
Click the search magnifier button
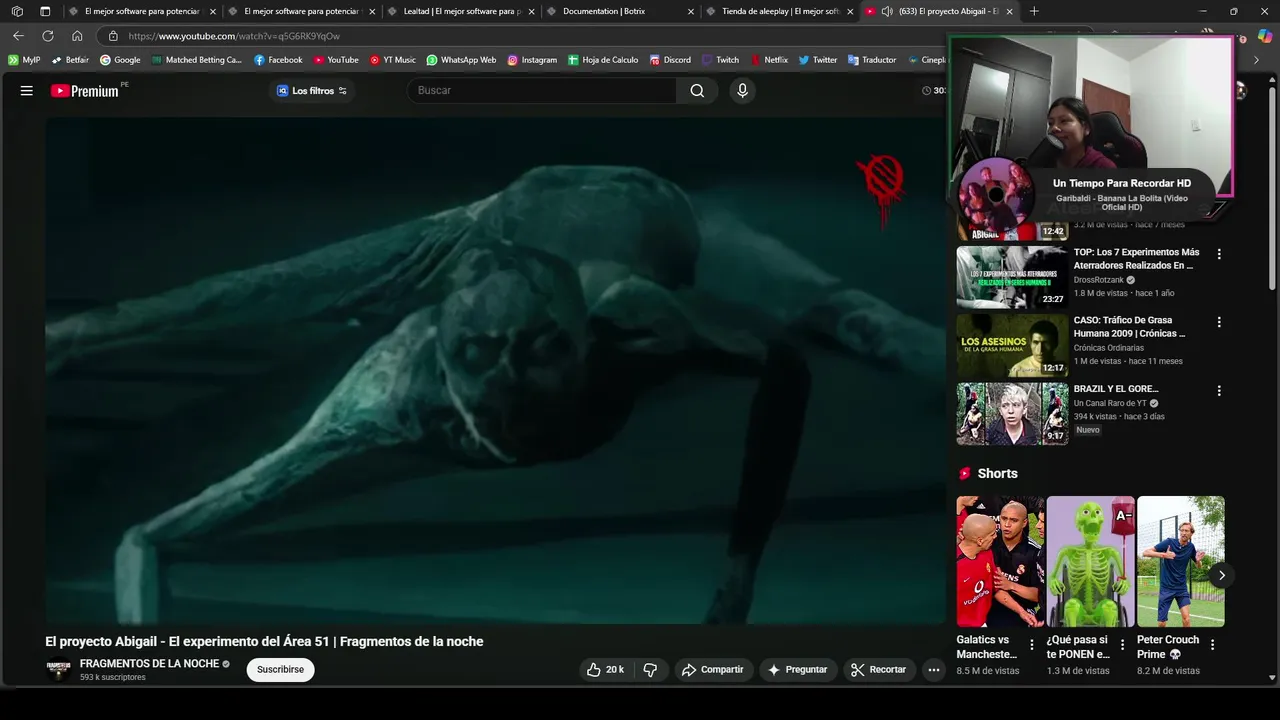pyautogui.click(x=697, y=91)
